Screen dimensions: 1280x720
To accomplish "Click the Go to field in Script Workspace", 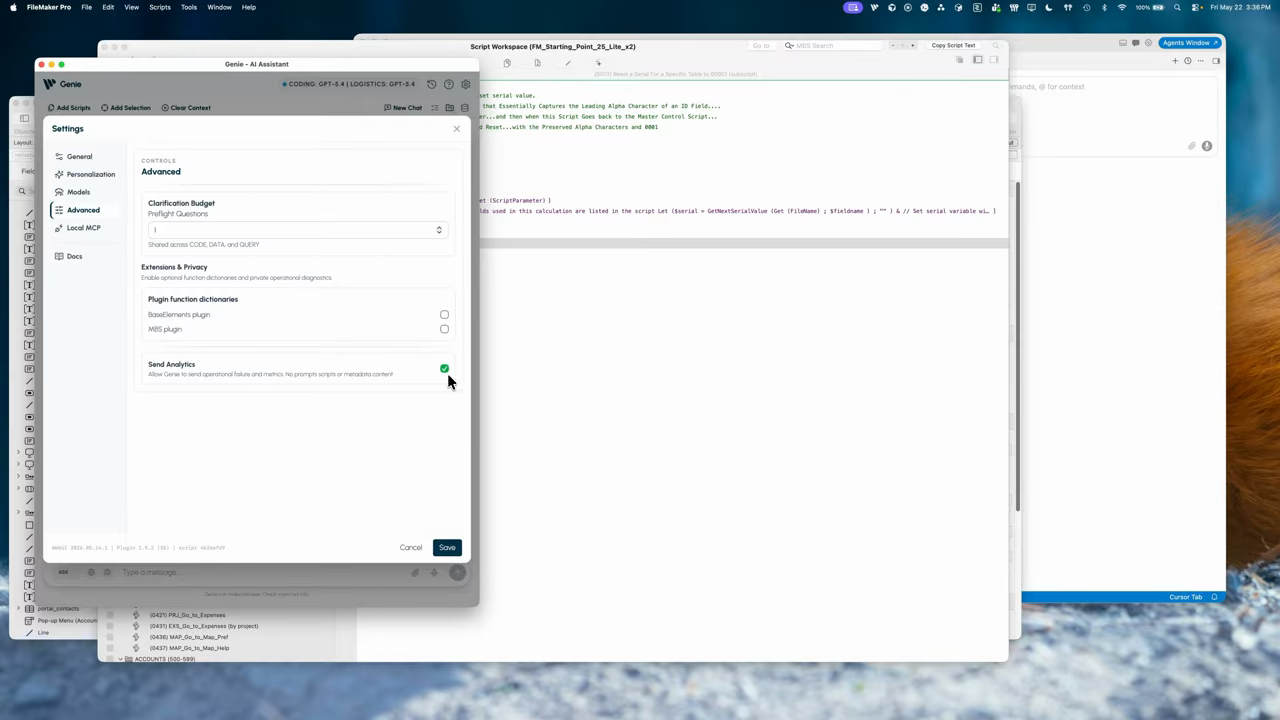I will coord(762,45).
